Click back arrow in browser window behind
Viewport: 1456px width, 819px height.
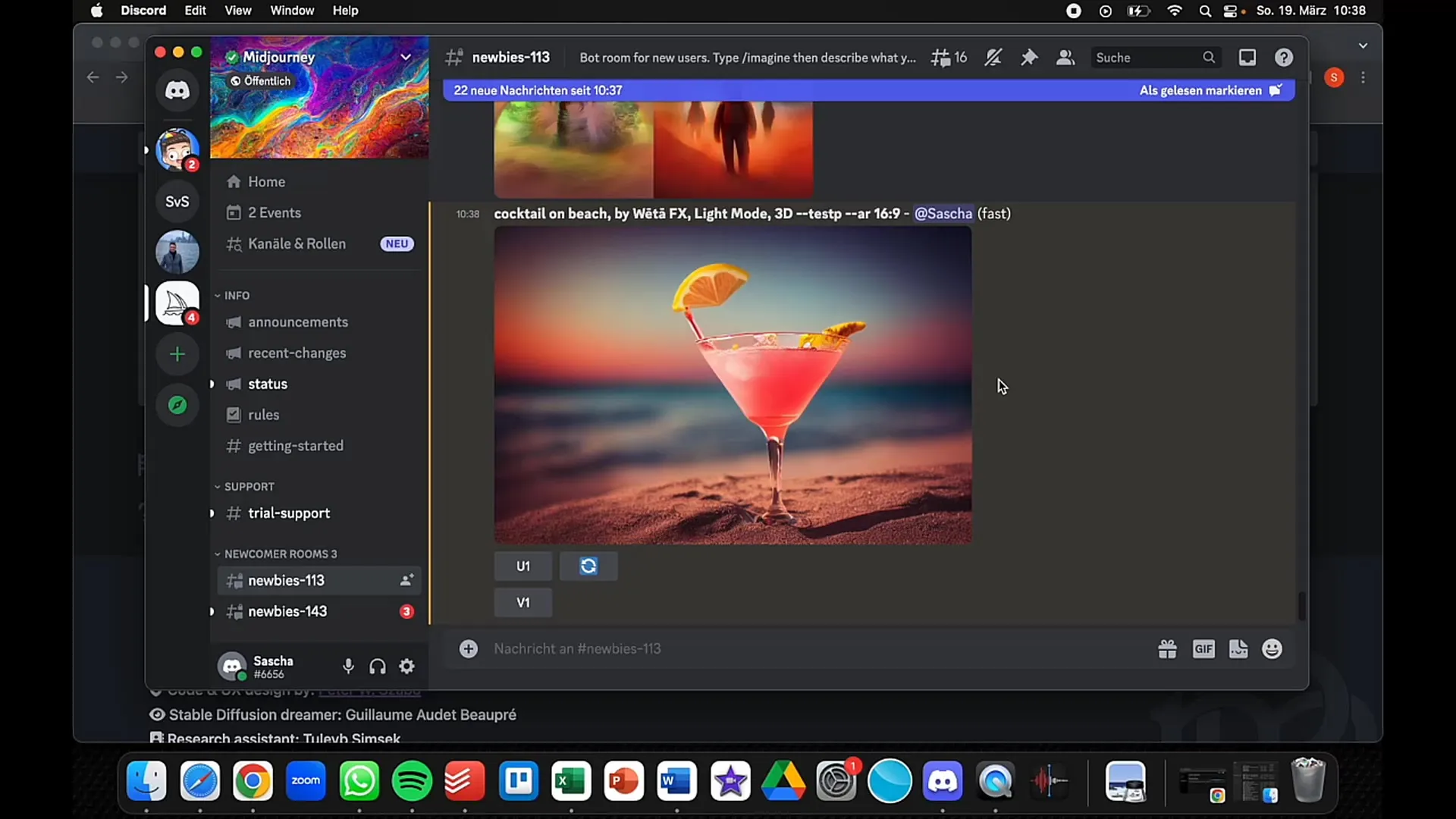click(93, 77)
